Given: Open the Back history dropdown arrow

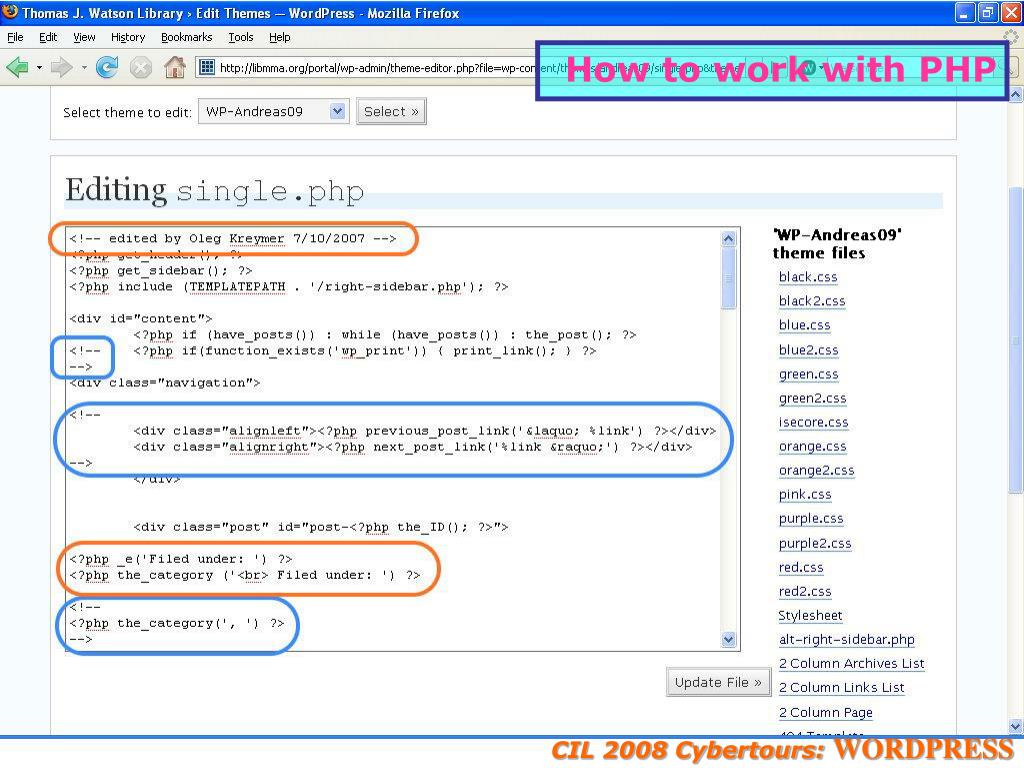Looking at the screenshot, I should click(x=39, y=67).
